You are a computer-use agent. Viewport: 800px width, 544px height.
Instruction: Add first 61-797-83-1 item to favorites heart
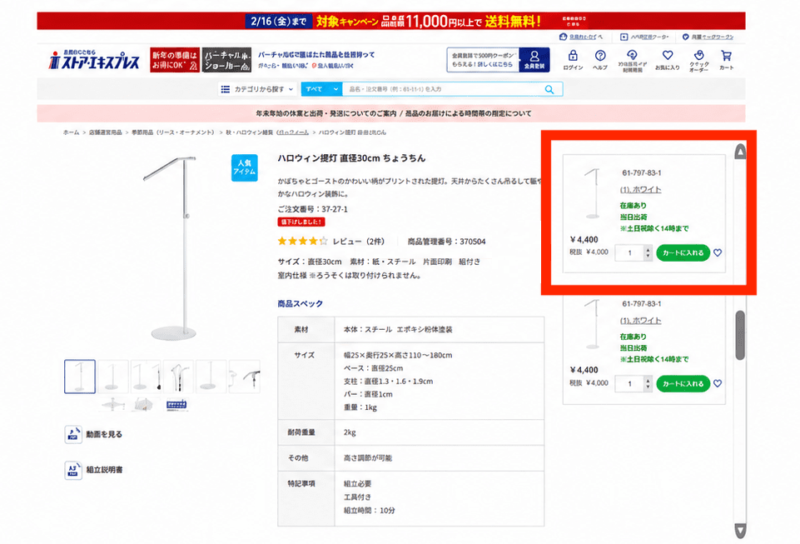pyautogui.click(x=717, y=253)
